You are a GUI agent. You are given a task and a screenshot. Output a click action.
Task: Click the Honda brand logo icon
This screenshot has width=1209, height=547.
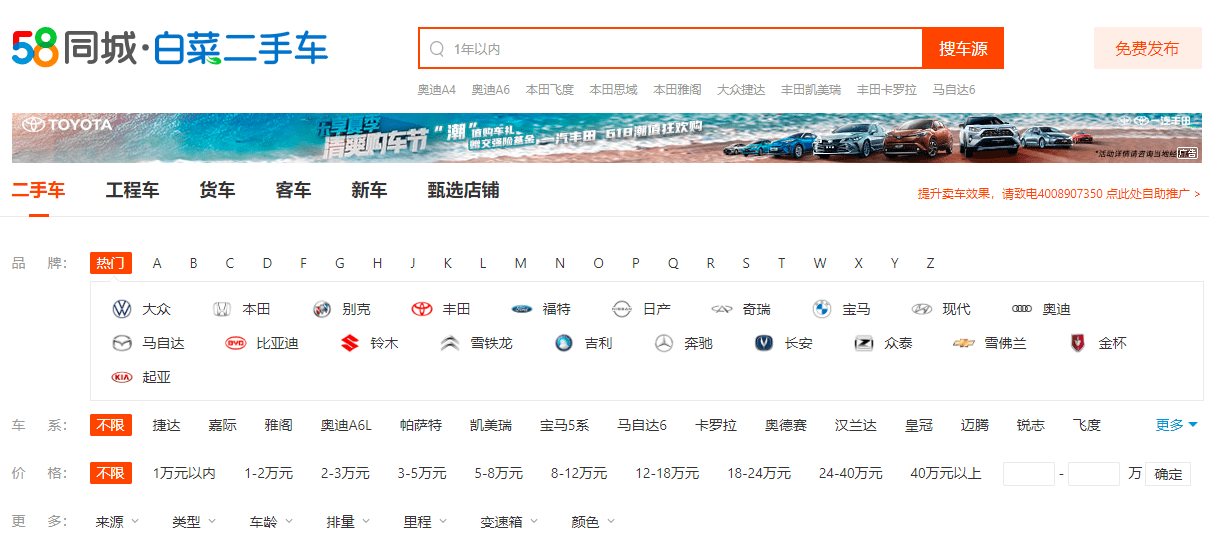pyautogui.click(x=222, y=310)
